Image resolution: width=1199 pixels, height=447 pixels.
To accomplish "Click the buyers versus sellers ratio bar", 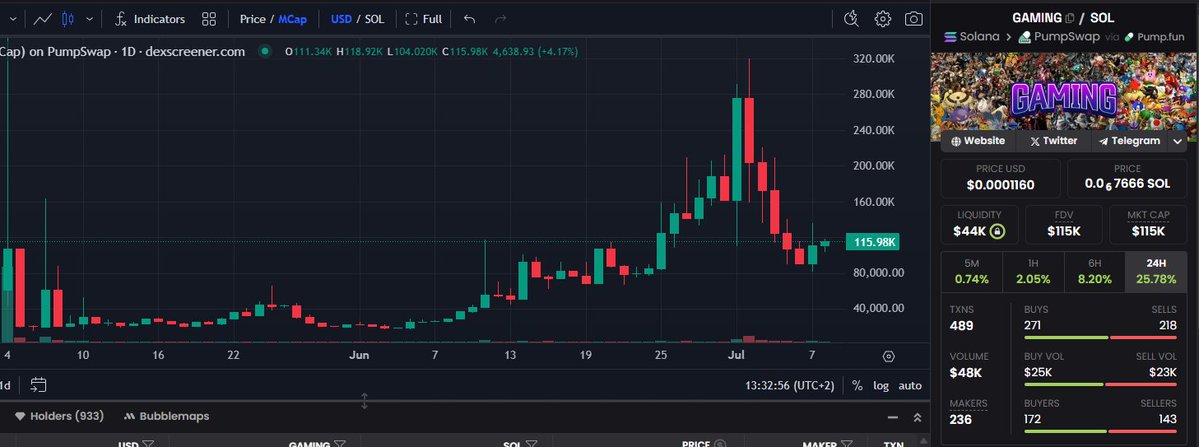I will tap(1100, 430).
